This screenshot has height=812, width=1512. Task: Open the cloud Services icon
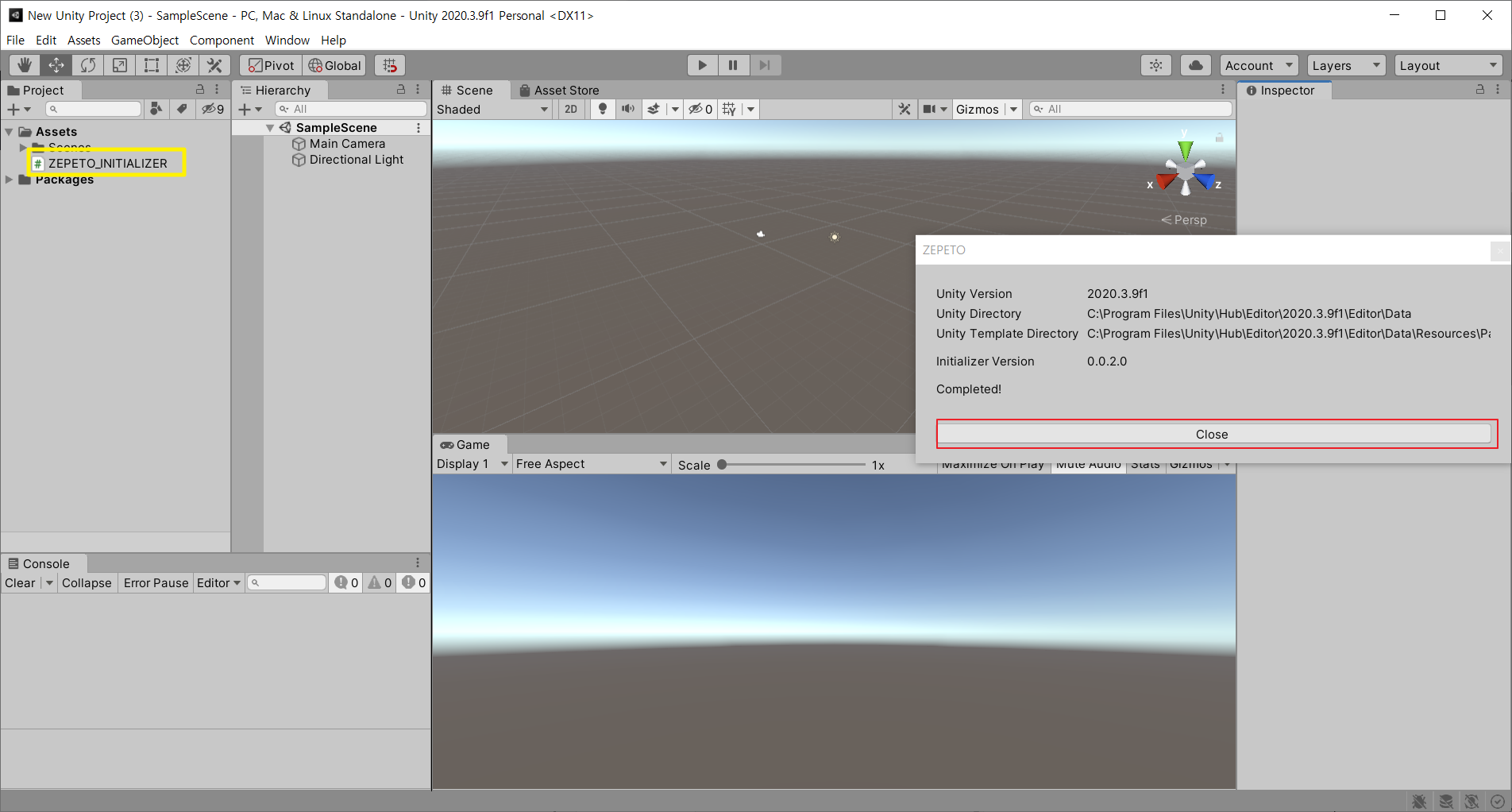click(x=1196, y=65)
